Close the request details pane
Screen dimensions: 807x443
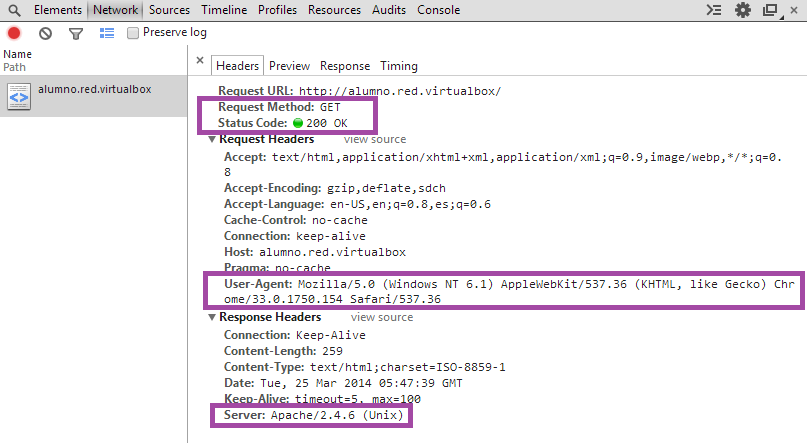tap(200, 61)
